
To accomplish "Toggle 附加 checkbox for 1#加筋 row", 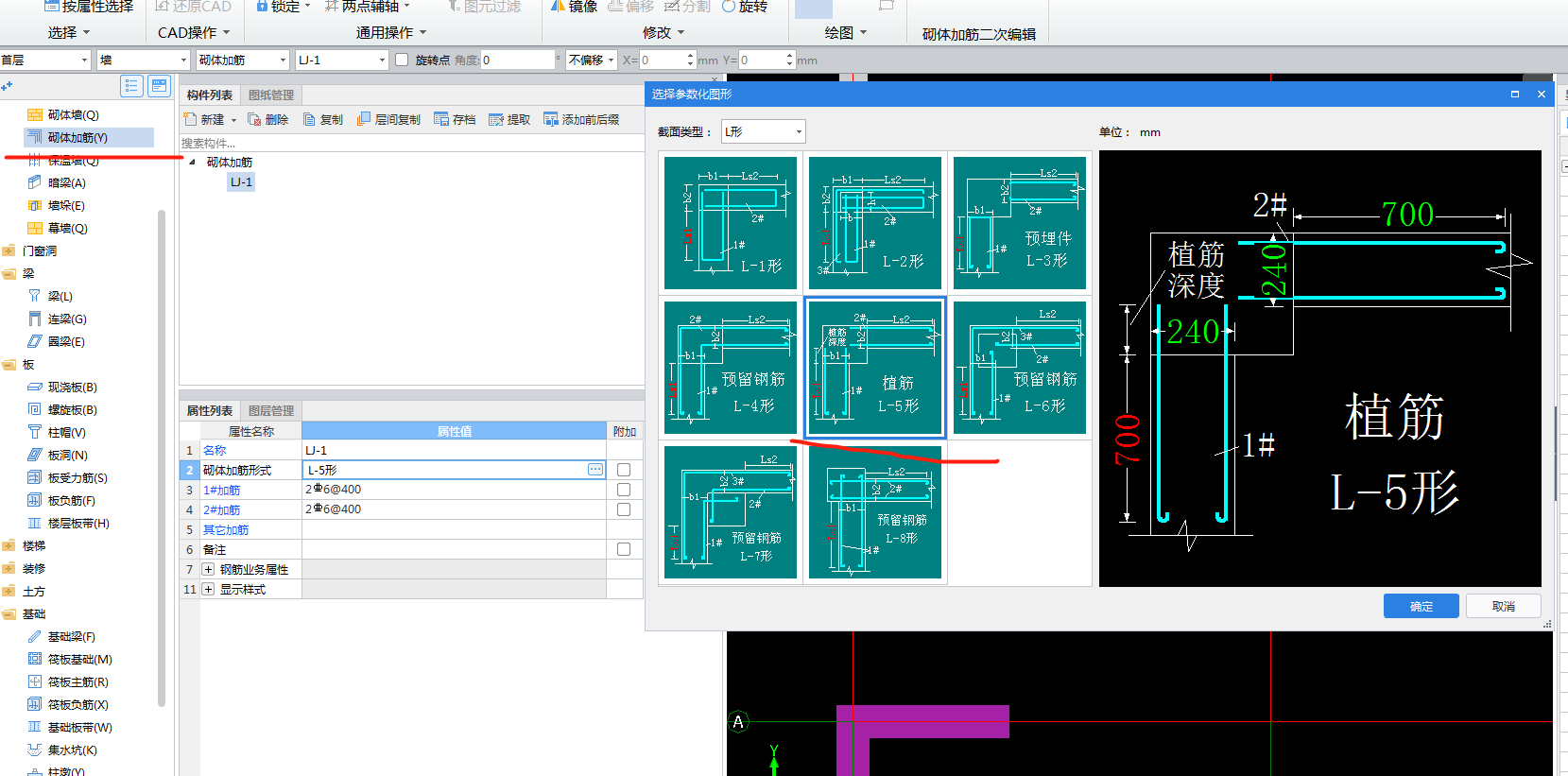I will 624,490.
